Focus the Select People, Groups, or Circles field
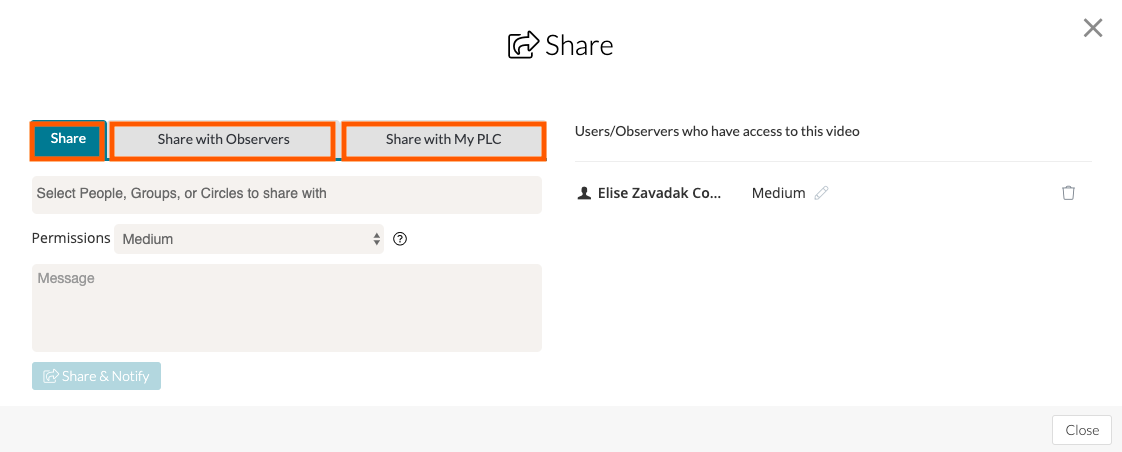 pyautogui.click(x=287, y=194)
